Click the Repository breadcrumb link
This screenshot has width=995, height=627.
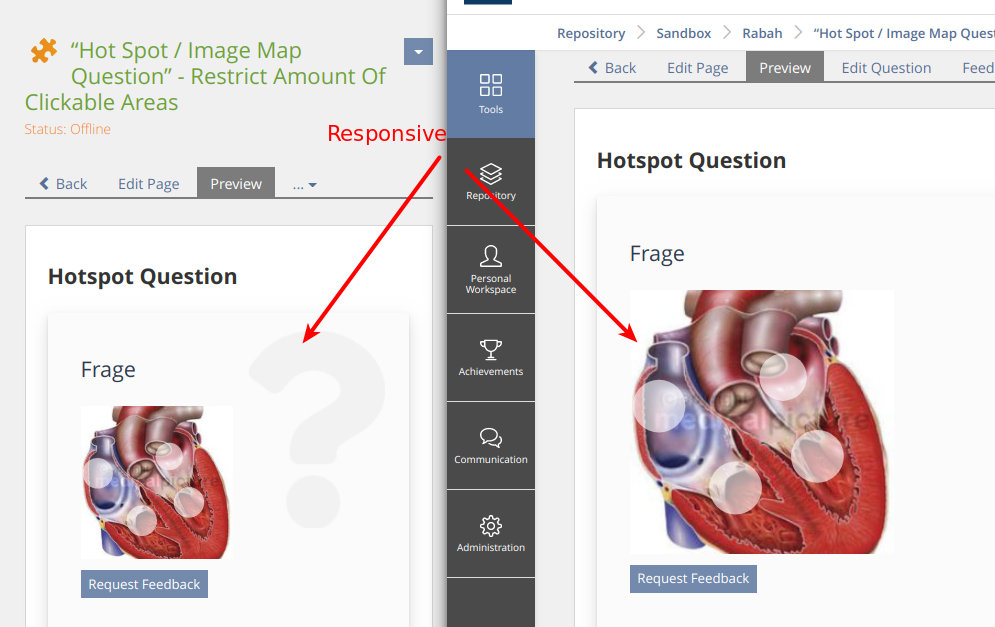591,33
